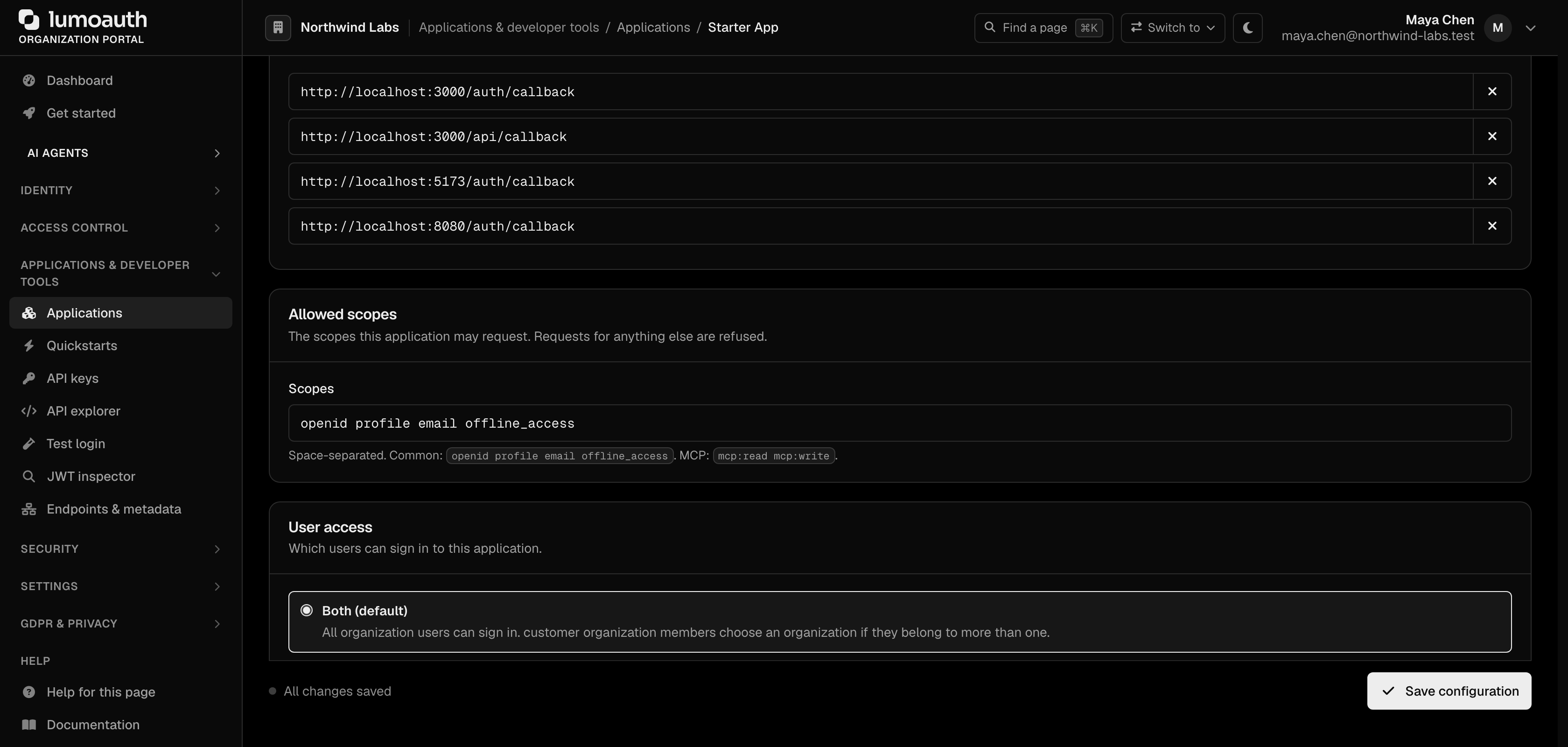Viewport: 1568px width, 747px height.
Task: Click the Northwind Labs organization name
Action: [350, 28]
